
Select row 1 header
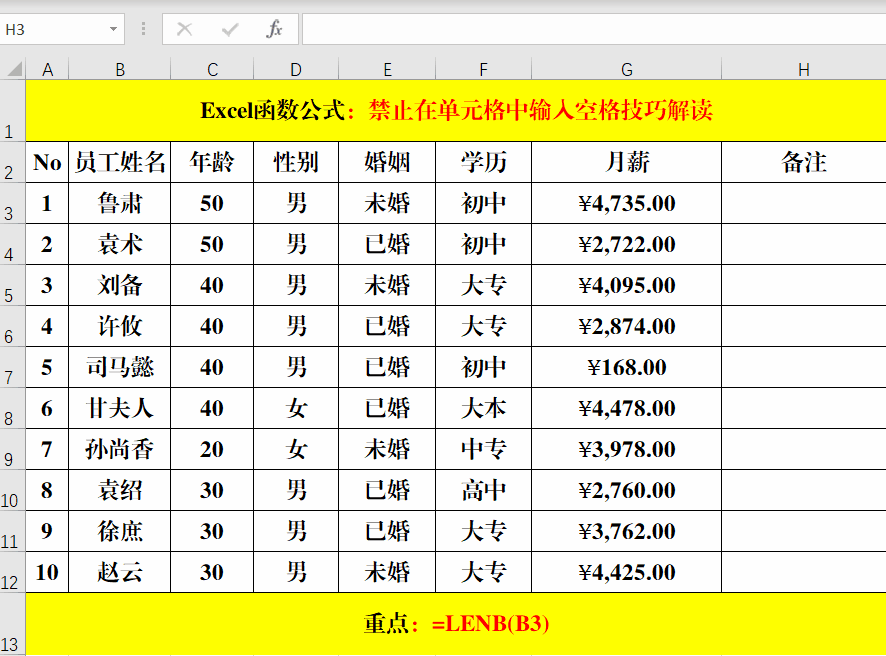tap(12, 111)
